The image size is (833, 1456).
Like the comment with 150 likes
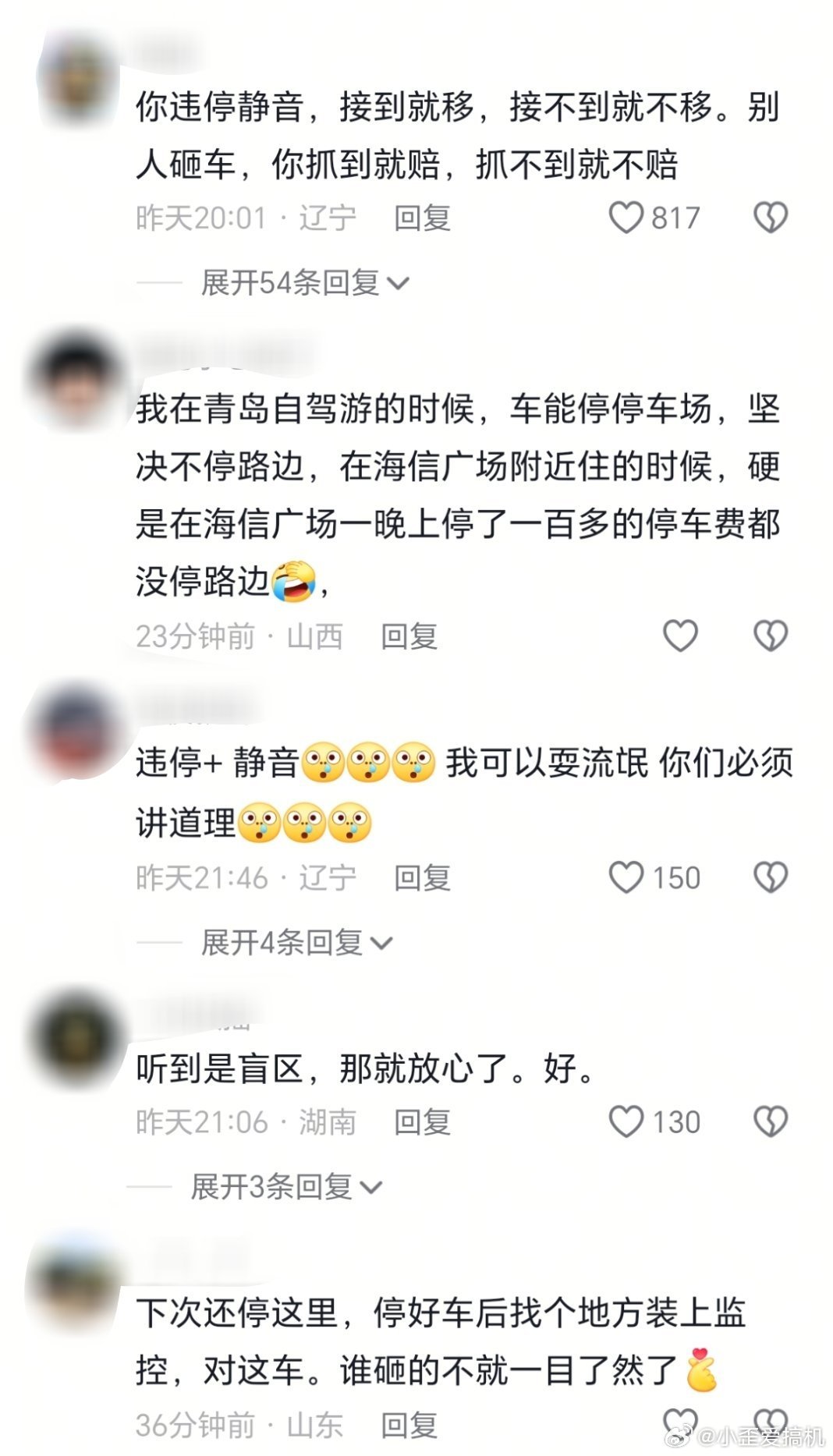click(x=626, y=877)
